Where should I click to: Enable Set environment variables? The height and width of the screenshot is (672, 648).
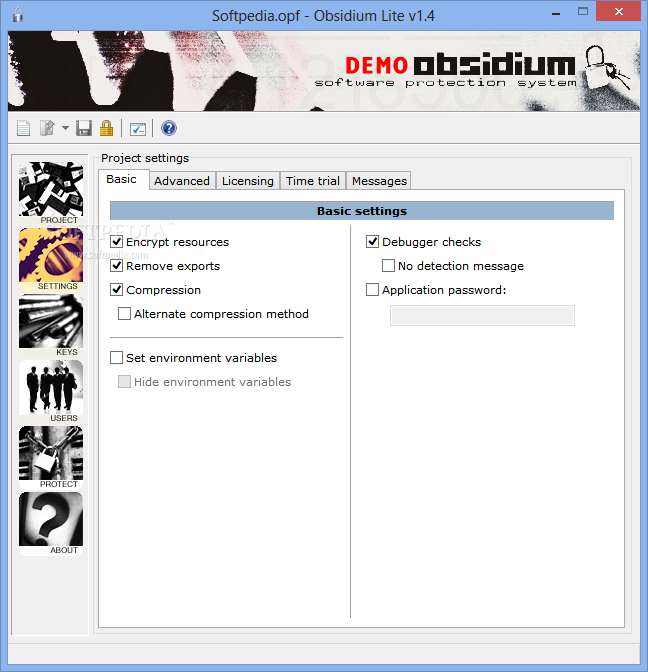[117, 357]
